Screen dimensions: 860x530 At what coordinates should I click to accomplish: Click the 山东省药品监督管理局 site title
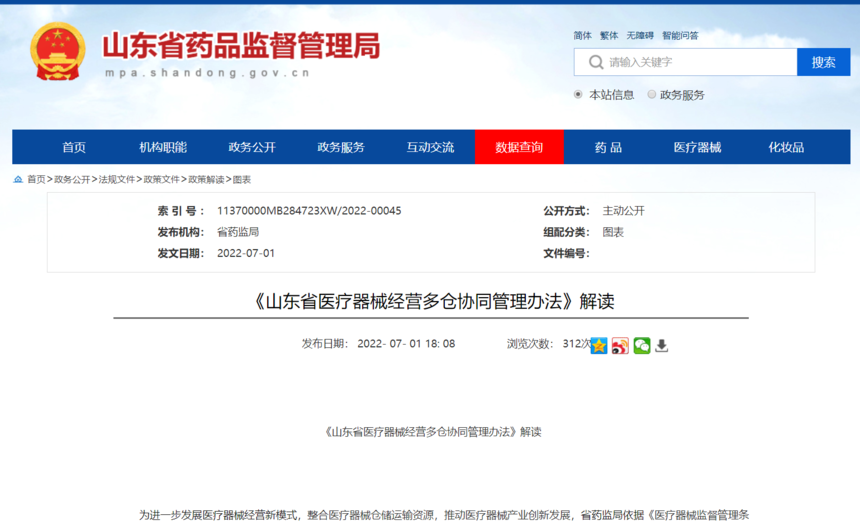point(241,46)
